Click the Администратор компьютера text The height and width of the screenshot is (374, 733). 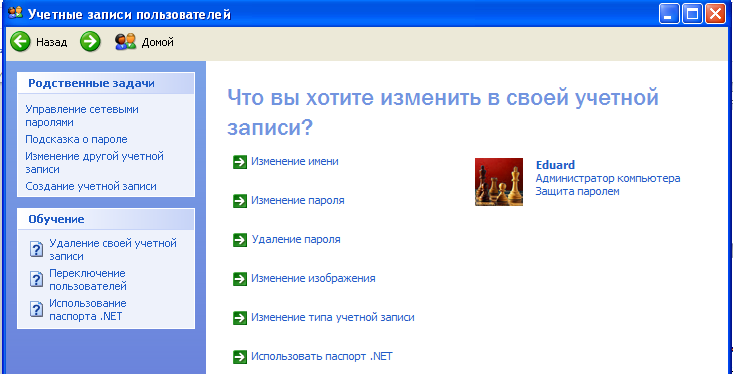click(608, 179)
